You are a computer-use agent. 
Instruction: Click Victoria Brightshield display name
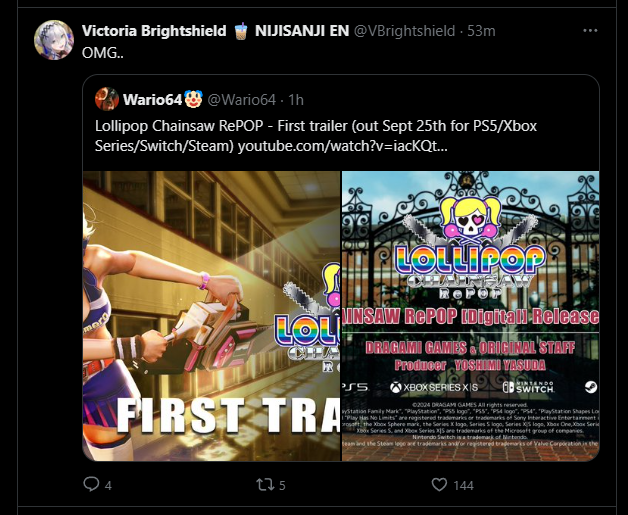point(154,31)
